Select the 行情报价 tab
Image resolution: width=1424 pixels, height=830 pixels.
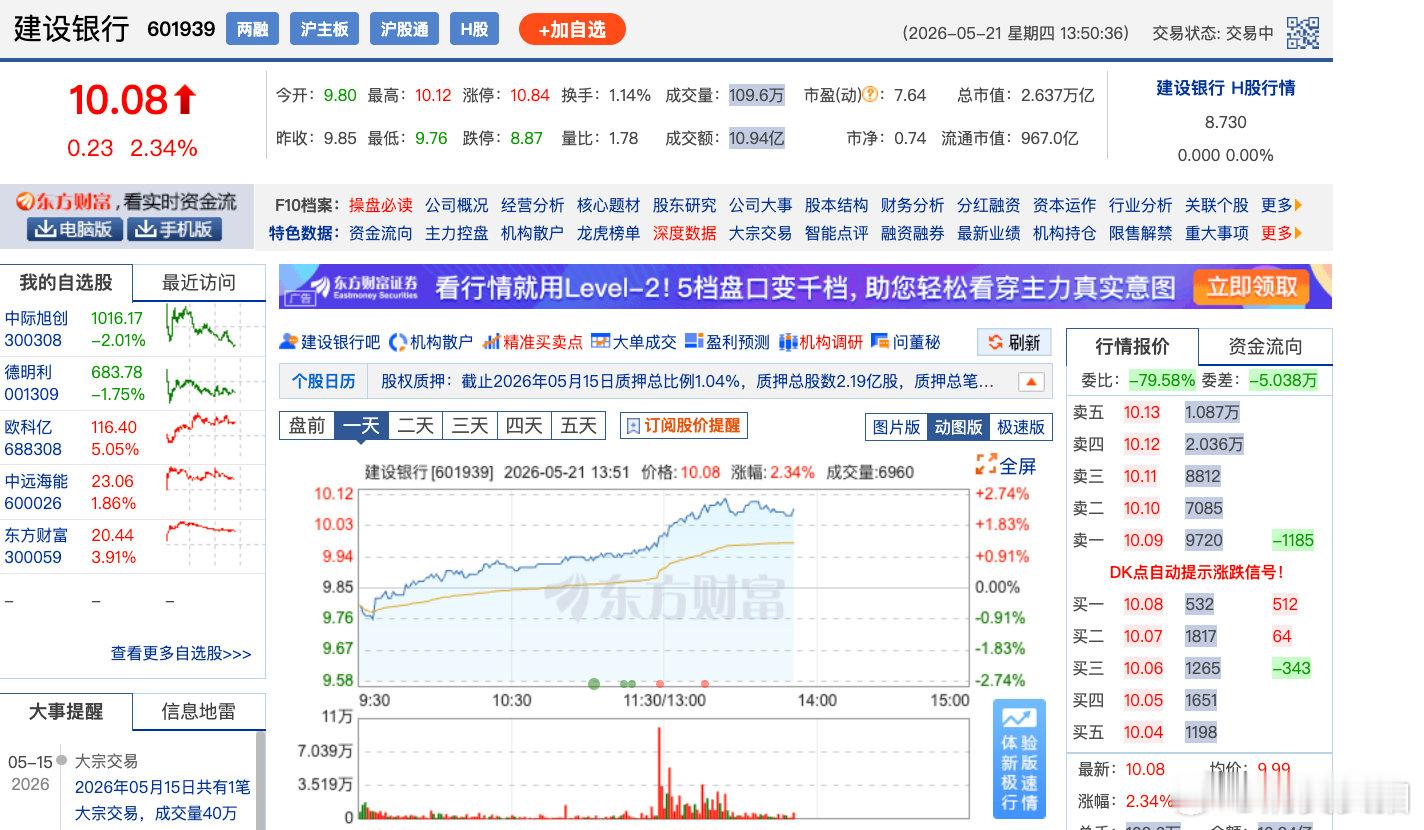tap(1132, 346)
